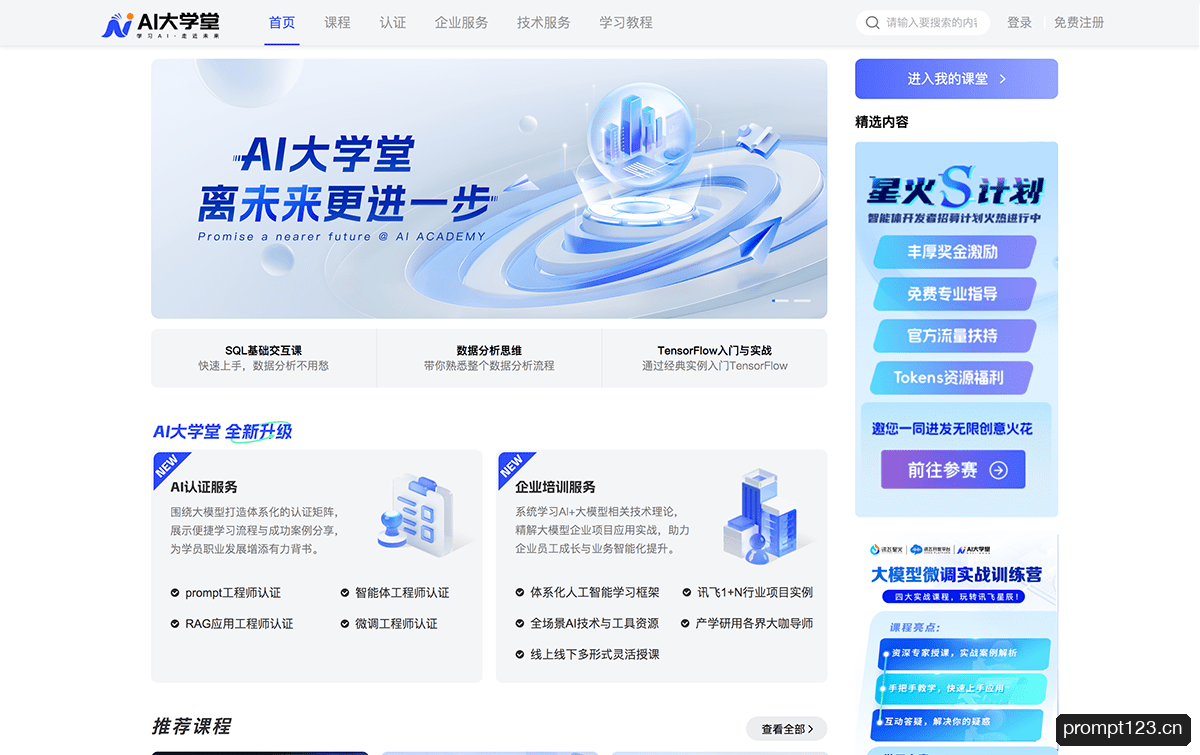
Task: Open the 课程 menu
Action: pyautogui.click(x=337, y=22)
